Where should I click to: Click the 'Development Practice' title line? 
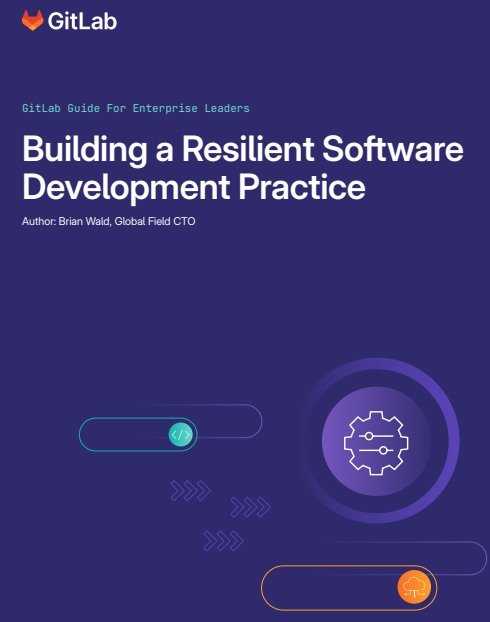[194, 188]
